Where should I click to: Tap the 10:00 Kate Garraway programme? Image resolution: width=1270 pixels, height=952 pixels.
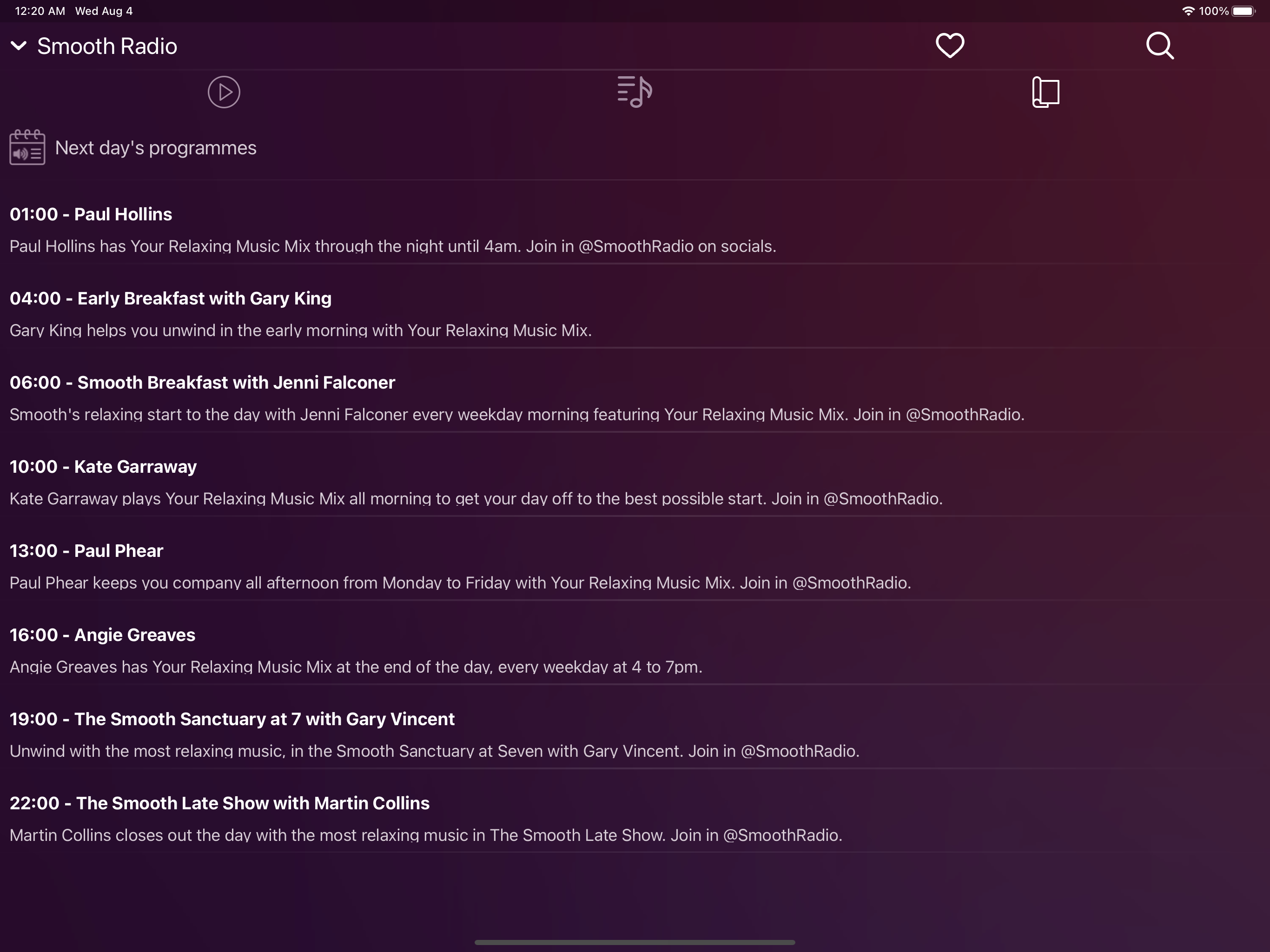pos(103,467)
